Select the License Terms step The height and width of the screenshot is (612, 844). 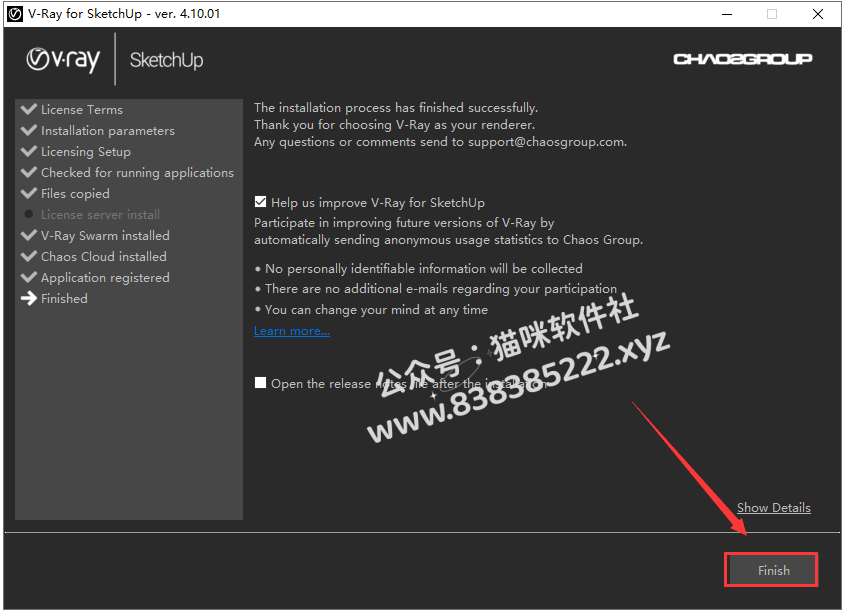pyautogui.click(x=82, y=110)
